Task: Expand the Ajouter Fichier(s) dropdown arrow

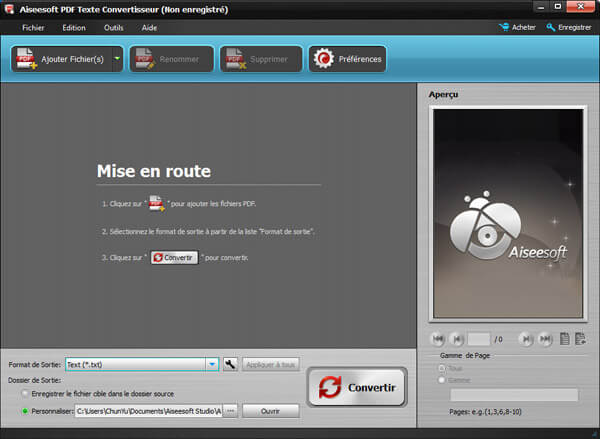Action: point(117,59)
